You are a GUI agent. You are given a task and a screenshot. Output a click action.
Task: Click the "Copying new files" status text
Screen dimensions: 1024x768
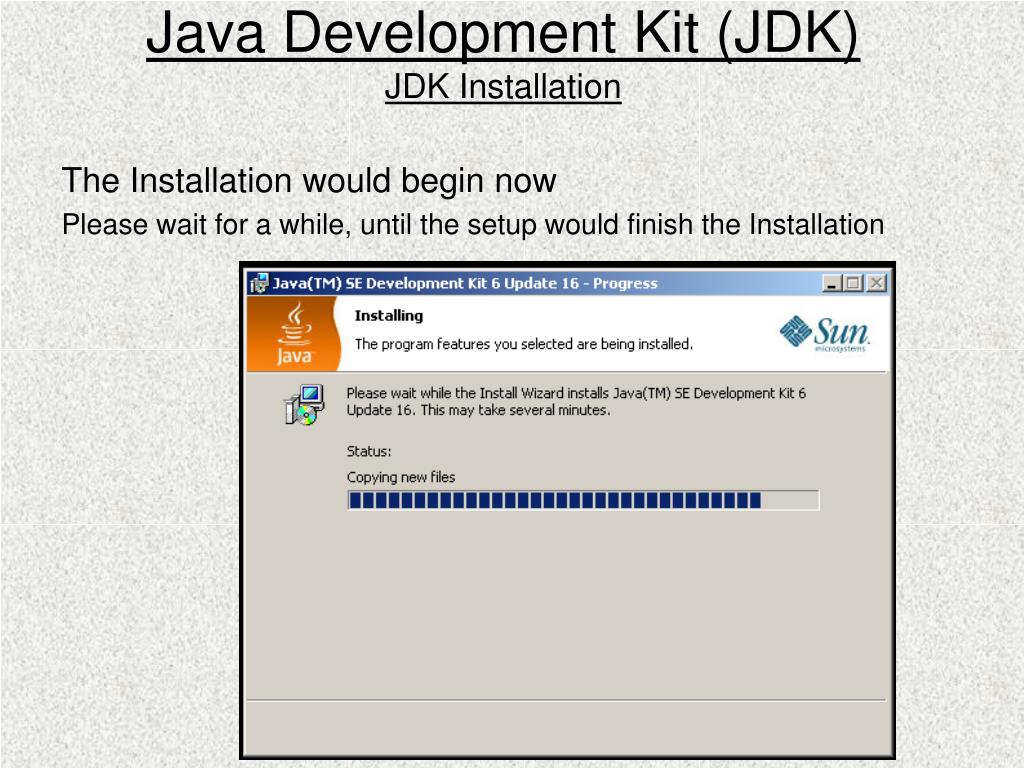pyautogui.click(x=401, y=477)
